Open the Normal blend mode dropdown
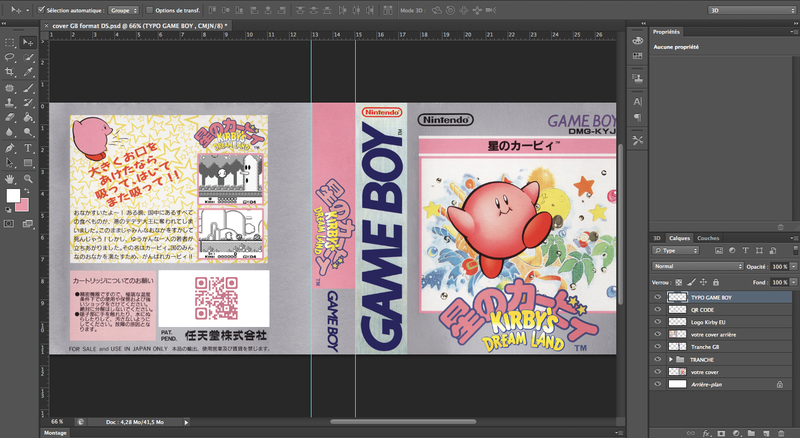Image resolution: width=800 pixels, height=438 pixels. pos(697,266)
